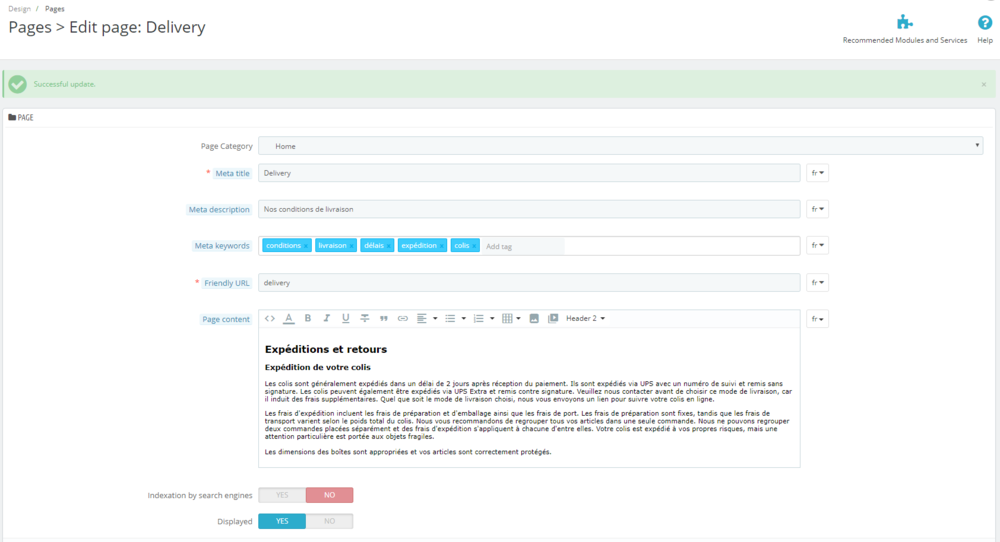Expand the table options arrow
This screenshot has width=1000, height=542.
(x=518, y=318)
